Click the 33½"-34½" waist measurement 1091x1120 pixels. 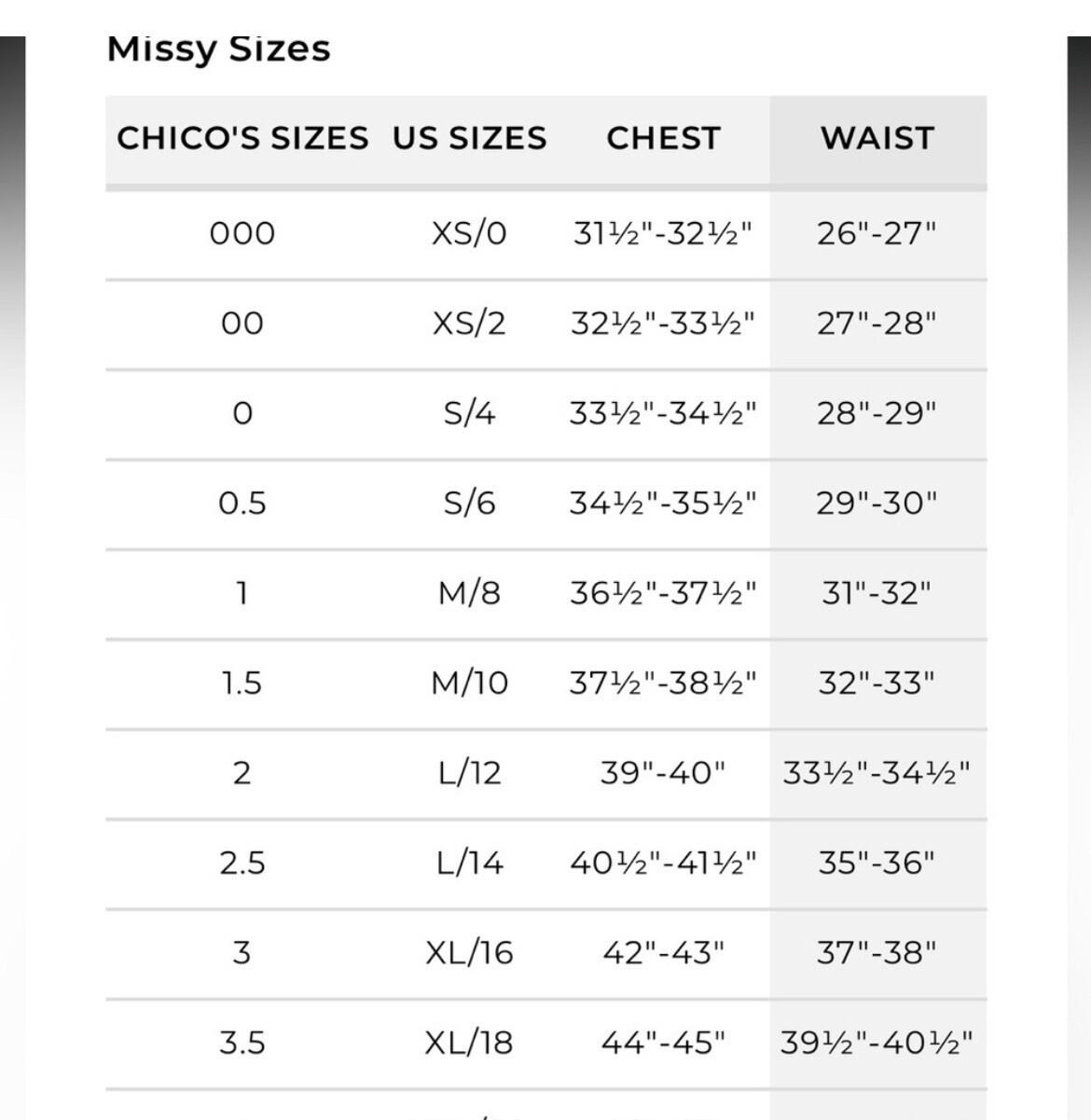pyautogui.click(x=877, y=773)
